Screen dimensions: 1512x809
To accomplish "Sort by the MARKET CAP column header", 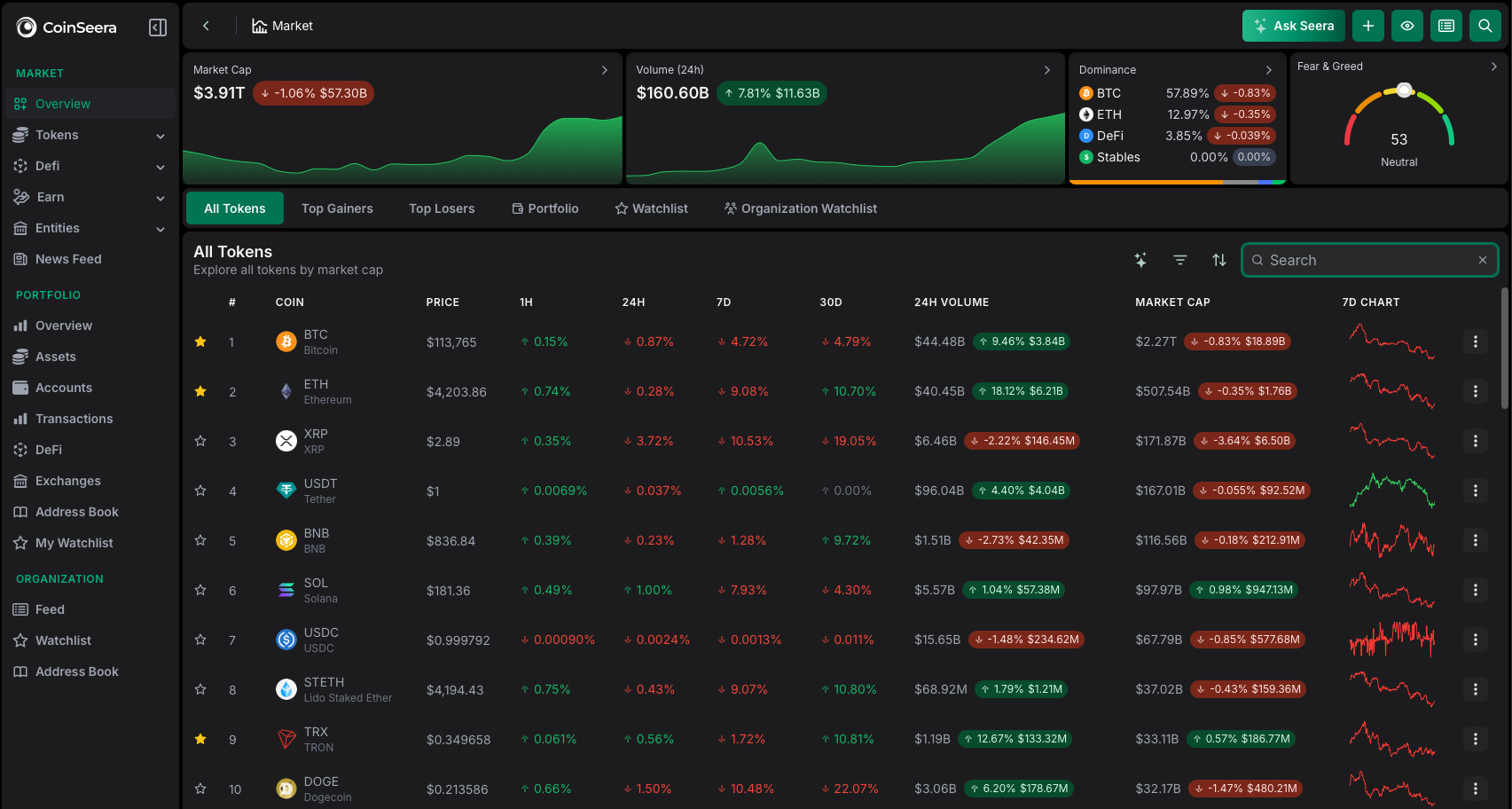I will click(x=1172, y=302).
